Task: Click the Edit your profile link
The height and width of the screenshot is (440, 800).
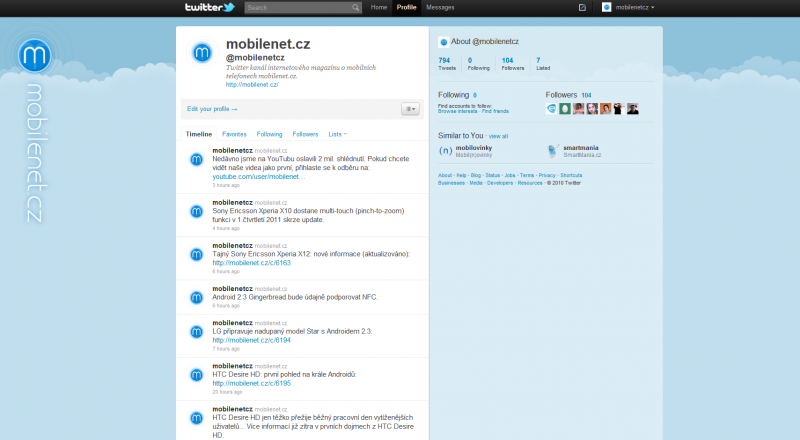Action: click(212, 108)
